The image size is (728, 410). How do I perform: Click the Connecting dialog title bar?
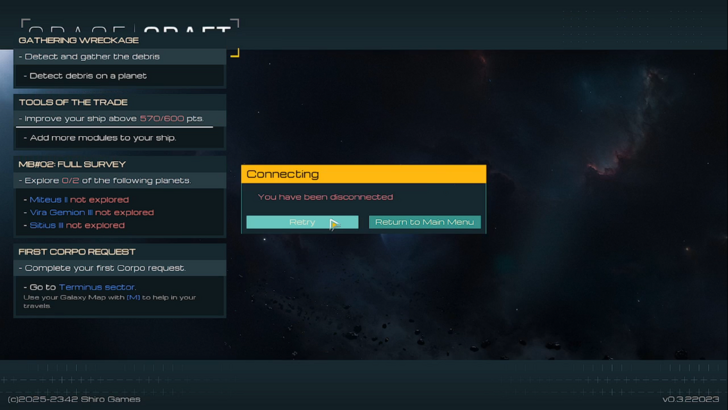pyautogui.click(x=364, y=174)
